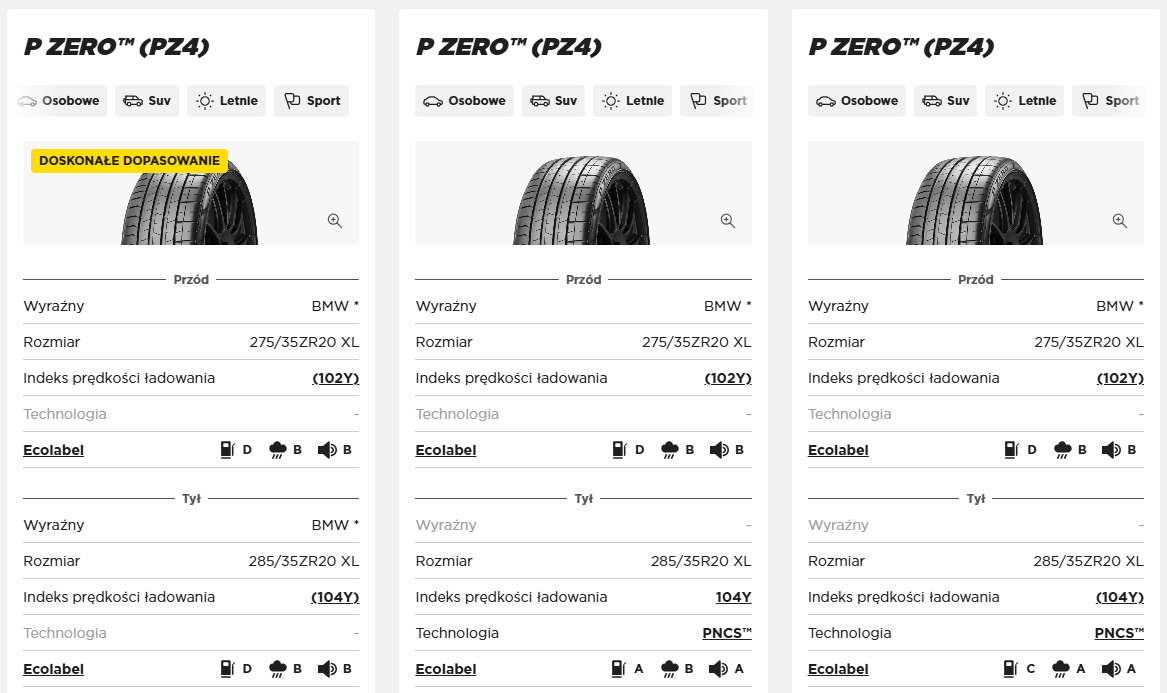Click the Doskonałe Dopasowanie badge
Image resolution: width=1167 pixels, height=693 pixels.
pos(130,161)
